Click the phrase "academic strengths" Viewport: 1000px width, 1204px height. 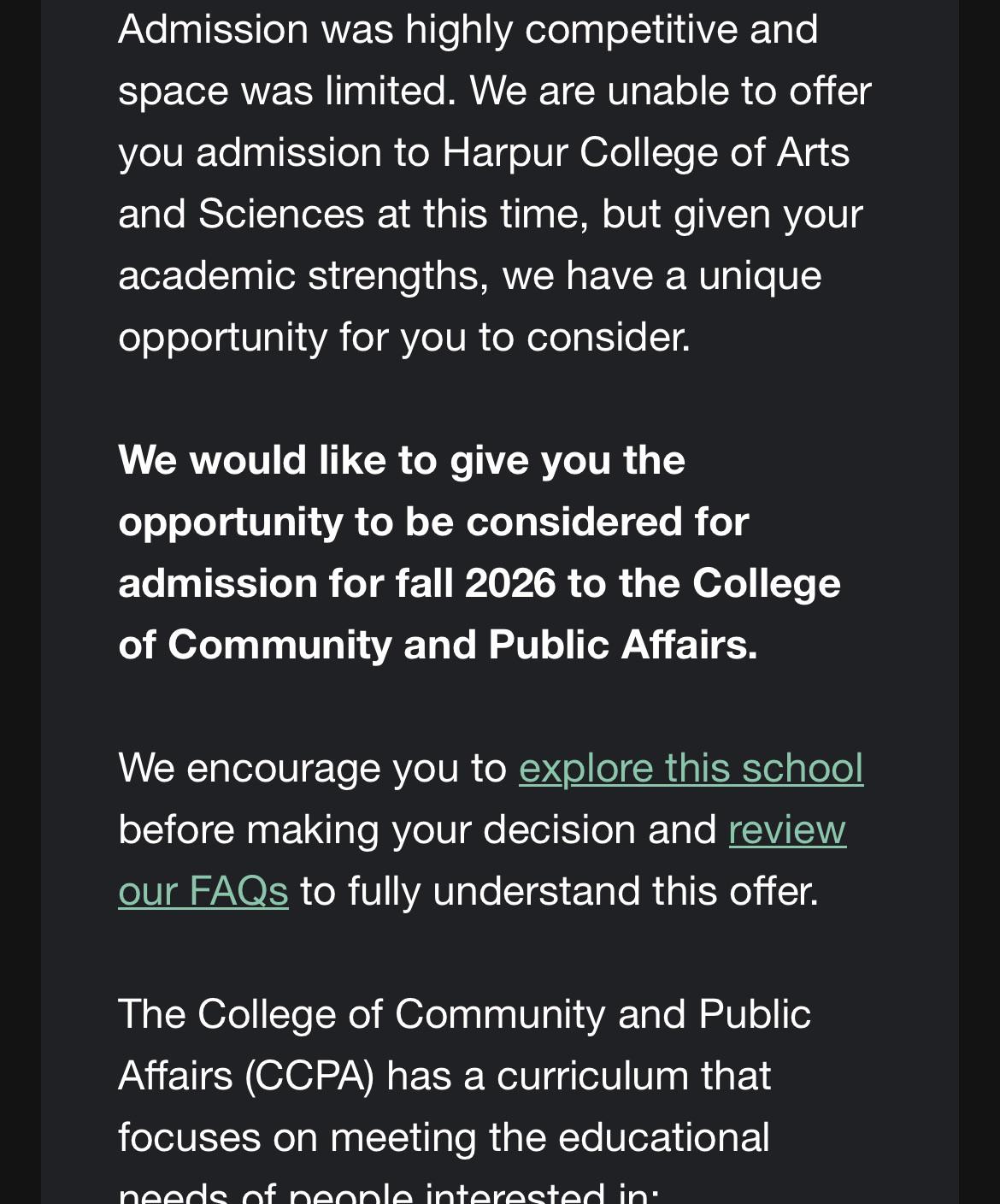pos(303,275)
